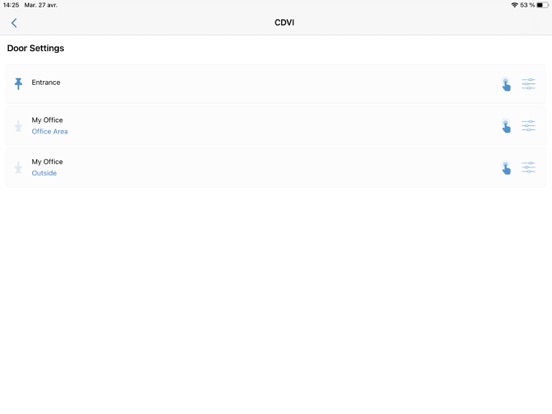
Task: Pin the My Office (Office Area) door
Action: [x=18, y=126]
